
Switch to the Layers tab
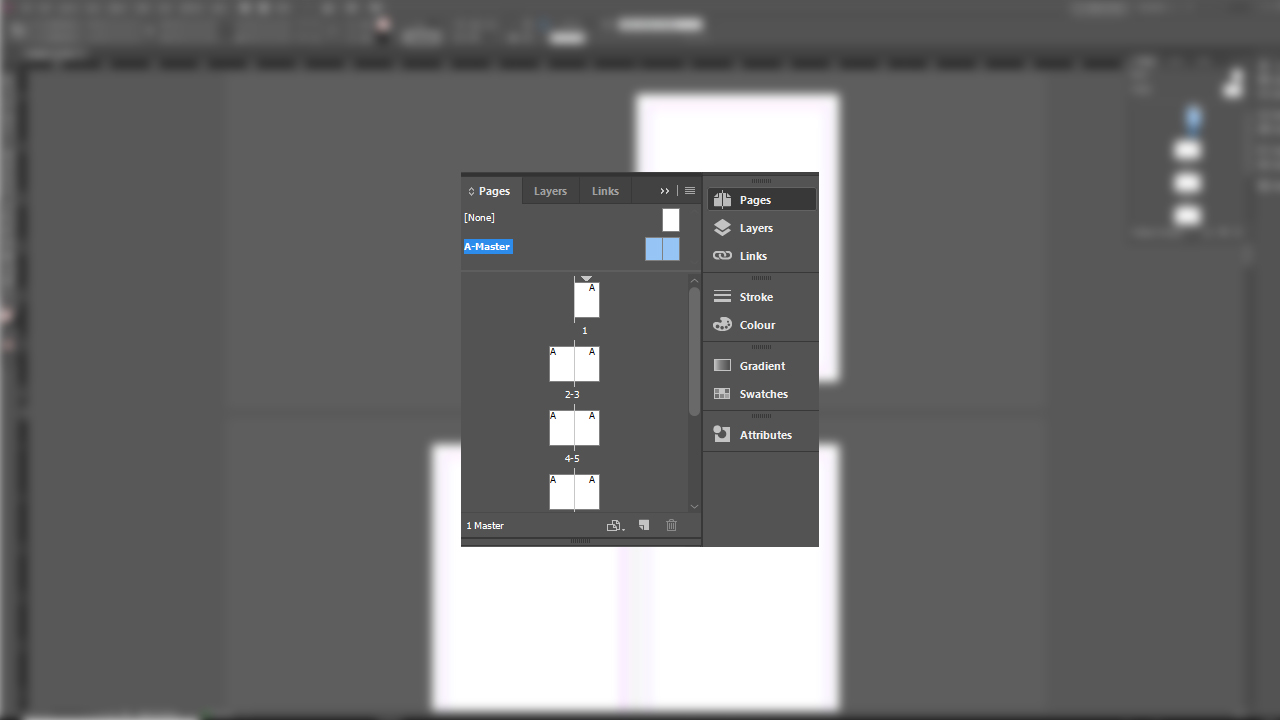pyautogui.click(x=550, y=191)
